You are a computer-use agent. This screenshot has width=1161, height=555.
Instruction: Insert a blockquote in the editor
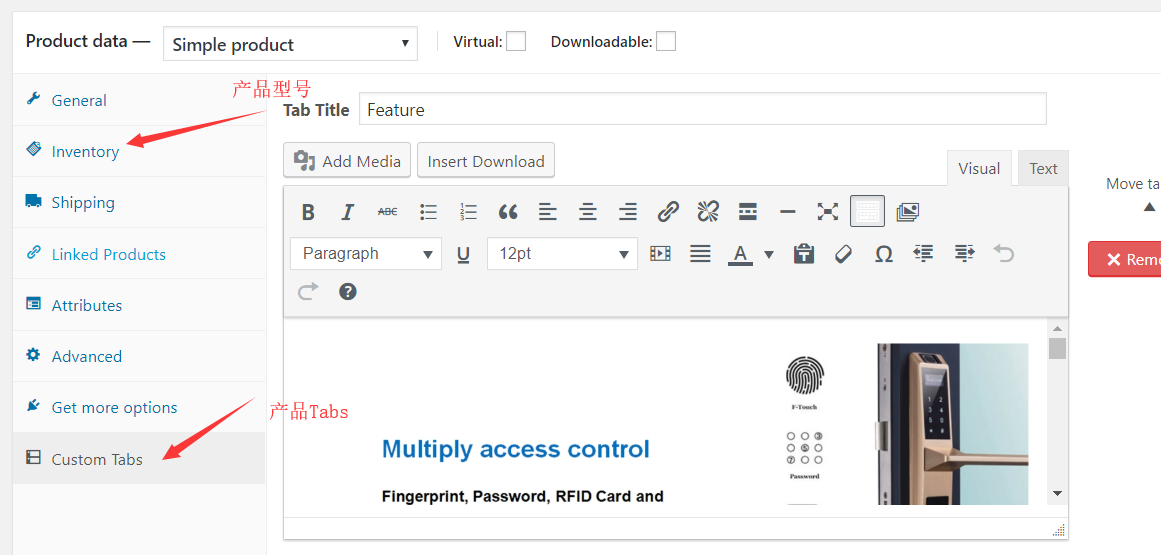coord(508,212)
